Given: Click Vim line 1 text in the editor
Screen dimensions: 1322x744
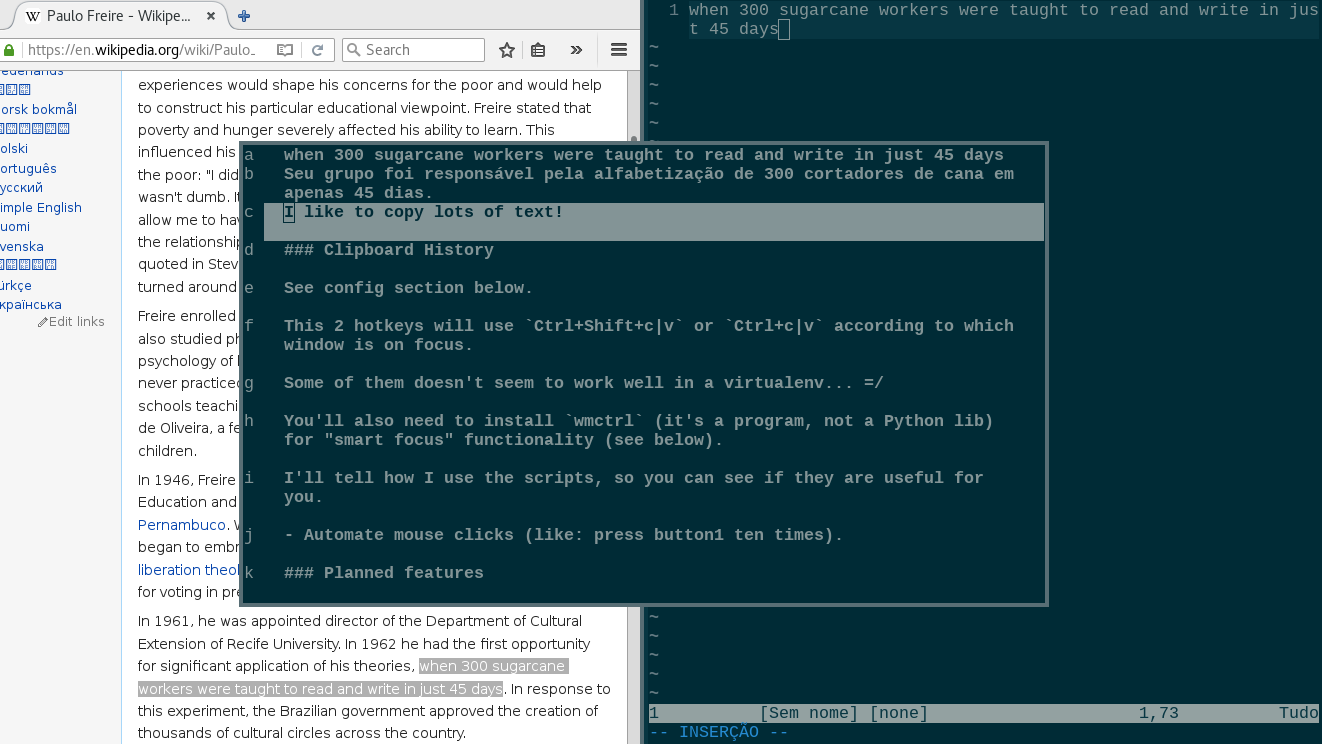Looking at the screenshot, I should [x=1003, y=19].
